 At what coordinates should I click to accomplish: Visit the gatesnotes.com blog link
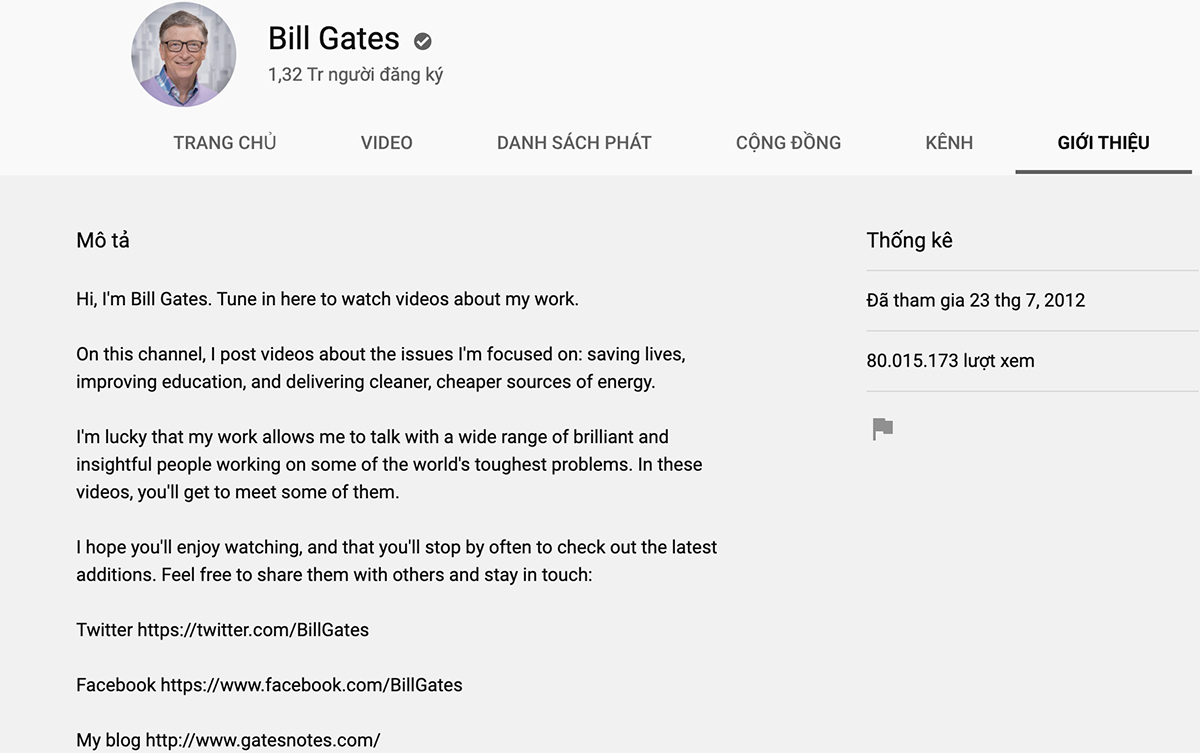(x=263, y=740)
